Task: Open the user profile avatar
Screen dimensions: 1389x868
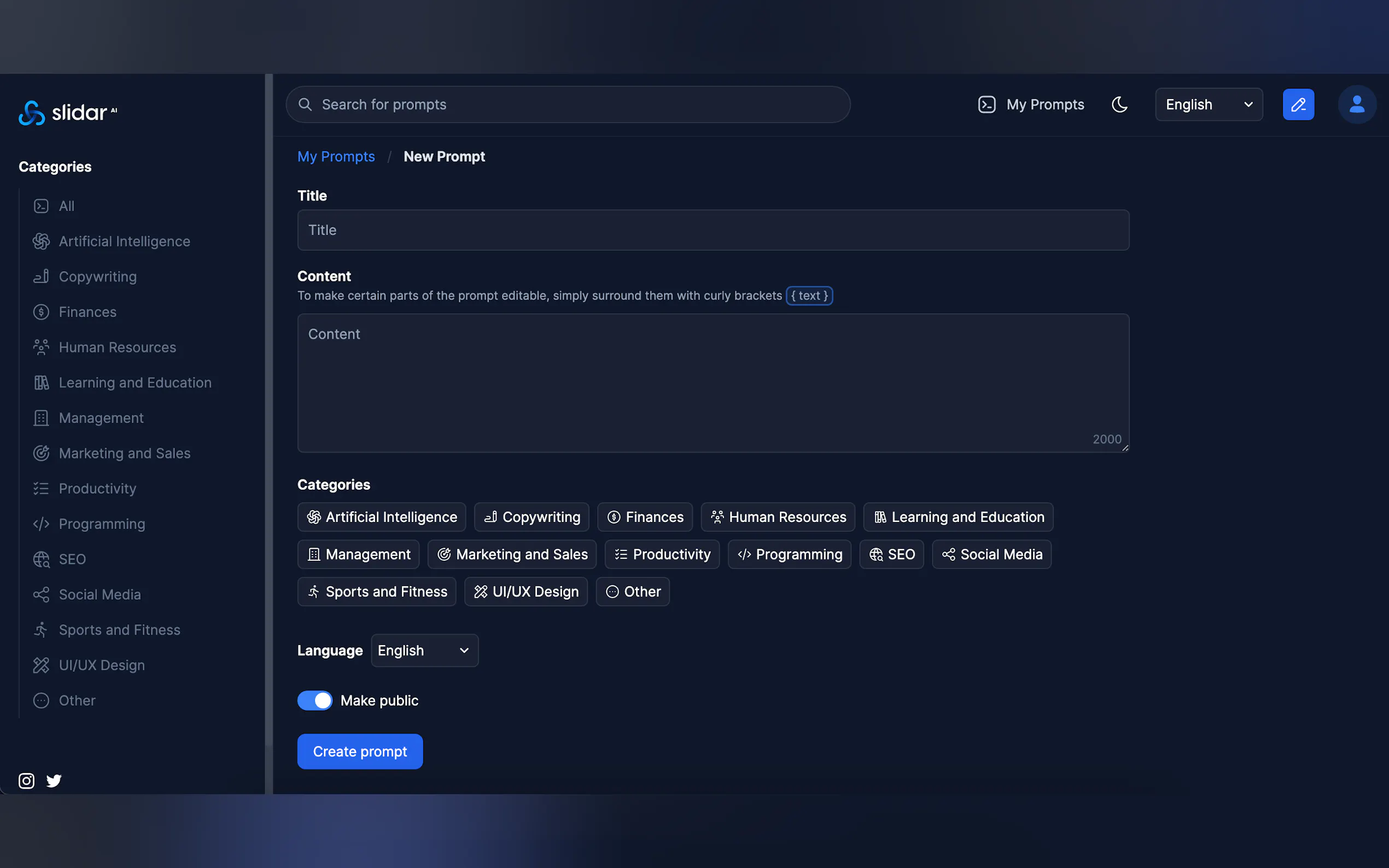Action: 1356,104
